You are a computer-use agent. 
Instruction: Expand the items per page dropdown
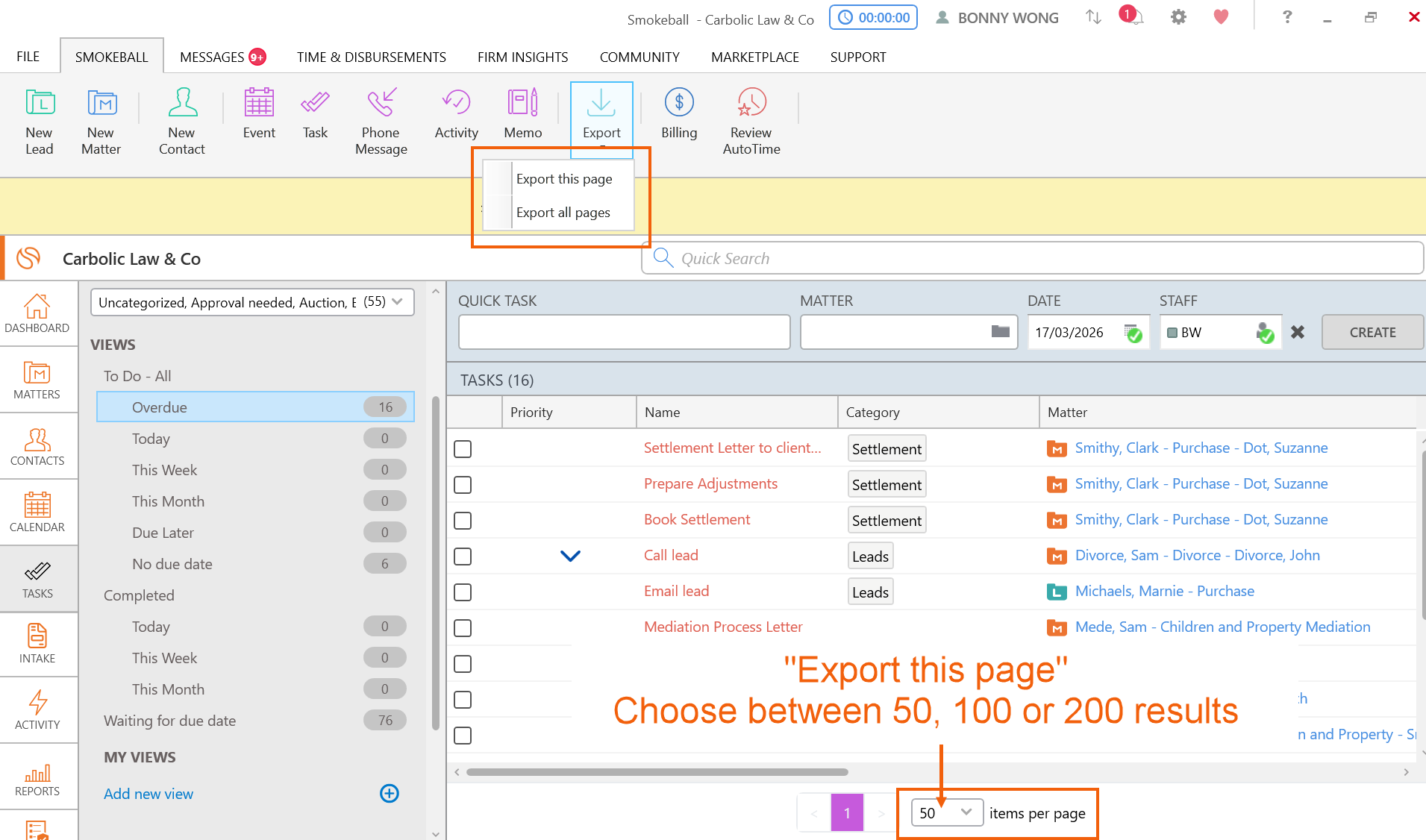tap(946, 812)
